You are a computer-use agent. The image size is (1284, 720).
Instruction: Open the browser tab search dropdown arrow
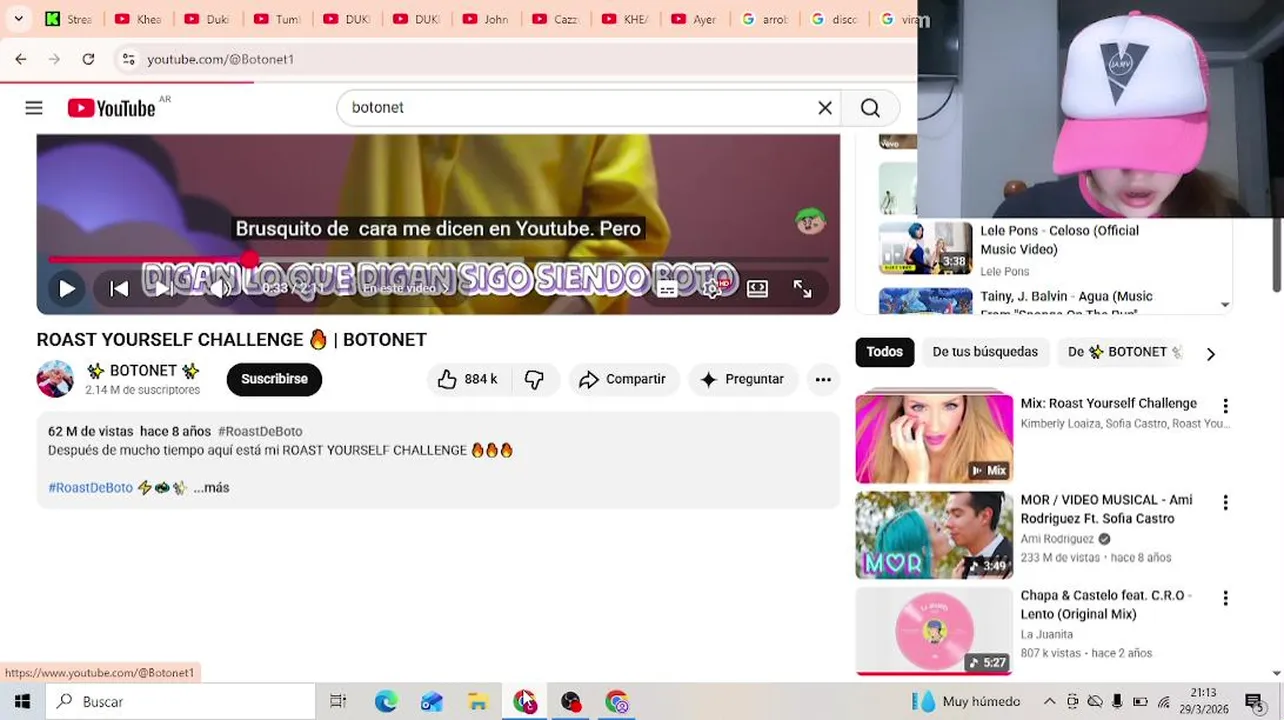pos(18,19)
